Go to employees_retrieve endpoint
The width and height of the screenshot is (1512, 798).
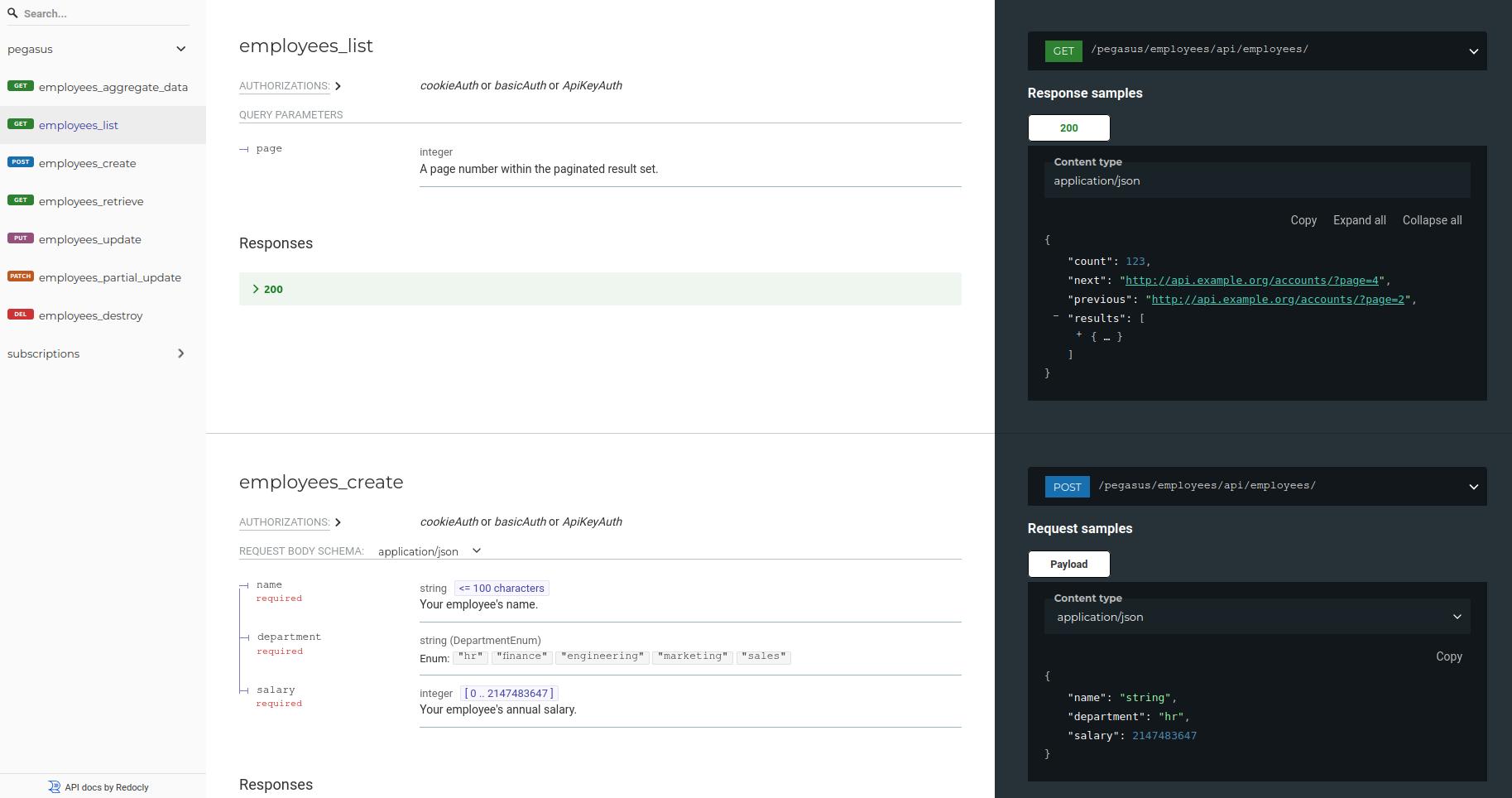coord(91,201)
